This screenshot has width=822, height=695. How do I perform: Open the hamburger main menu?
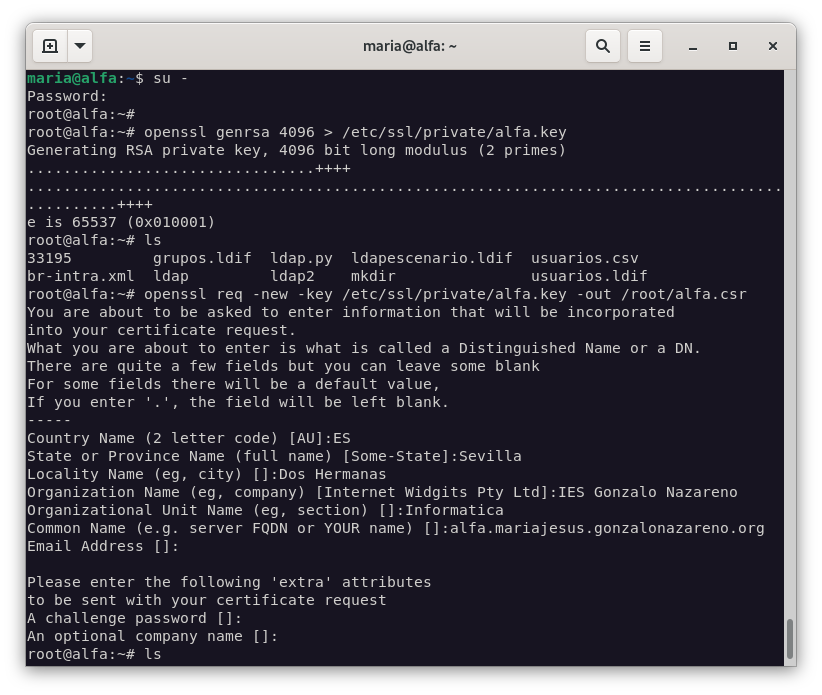tap(645, 46)
